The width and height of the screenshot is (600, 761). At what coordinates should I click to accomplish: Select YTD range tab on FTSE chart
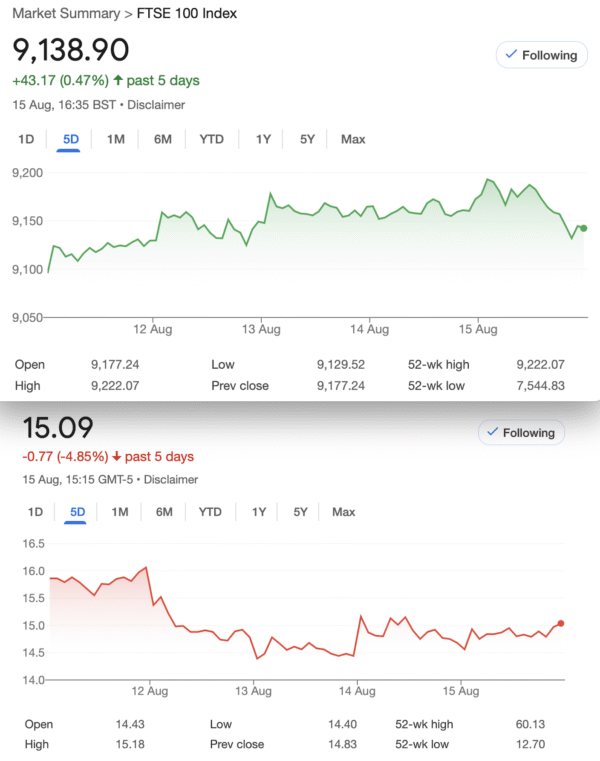[212, 139]
